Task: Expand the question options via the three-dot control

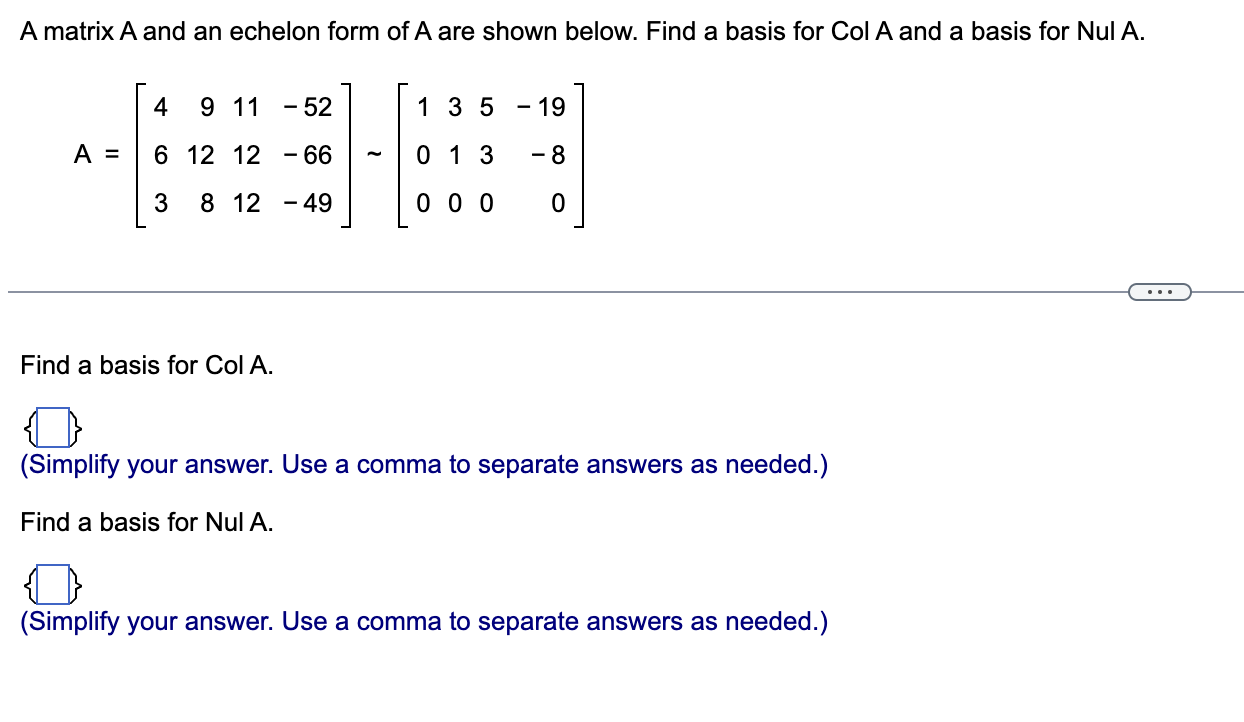Action: 1160,291
